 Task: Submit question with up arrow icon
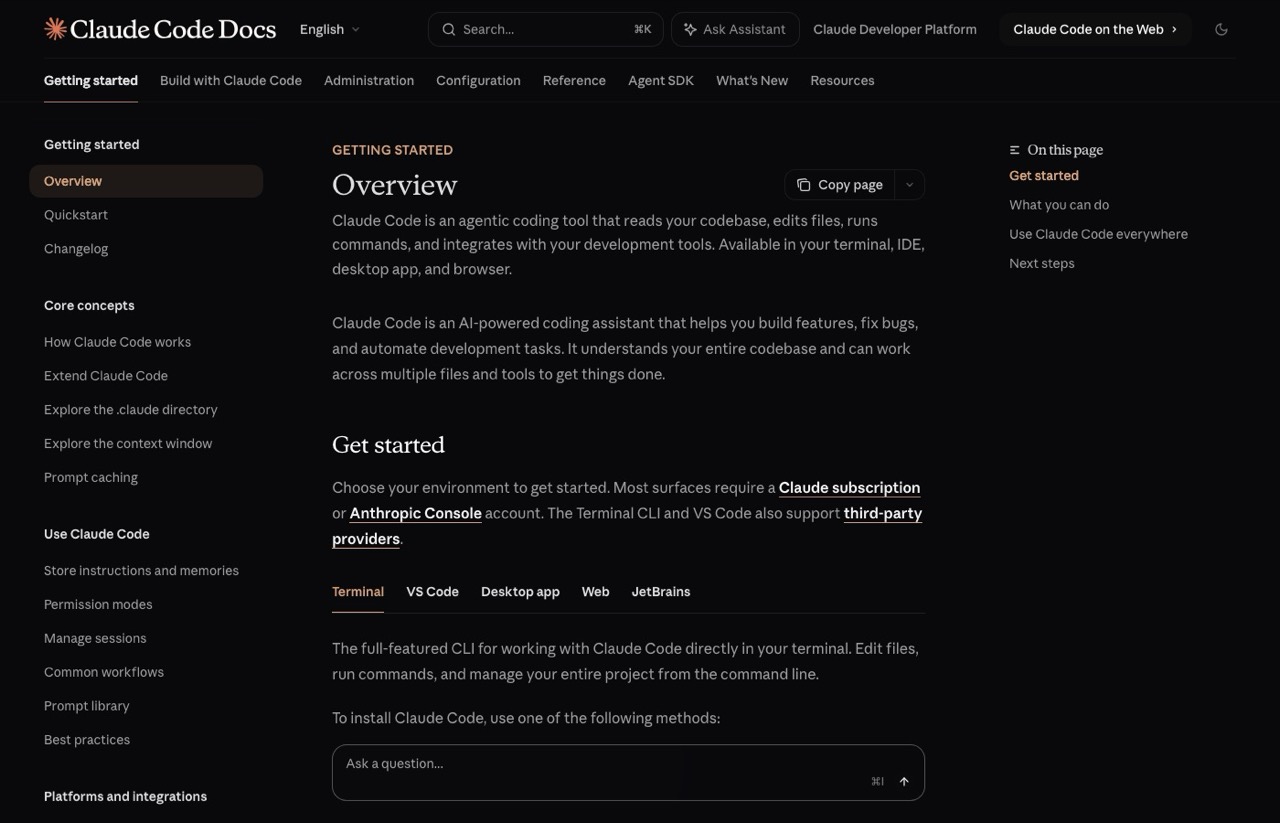point(904,782)
